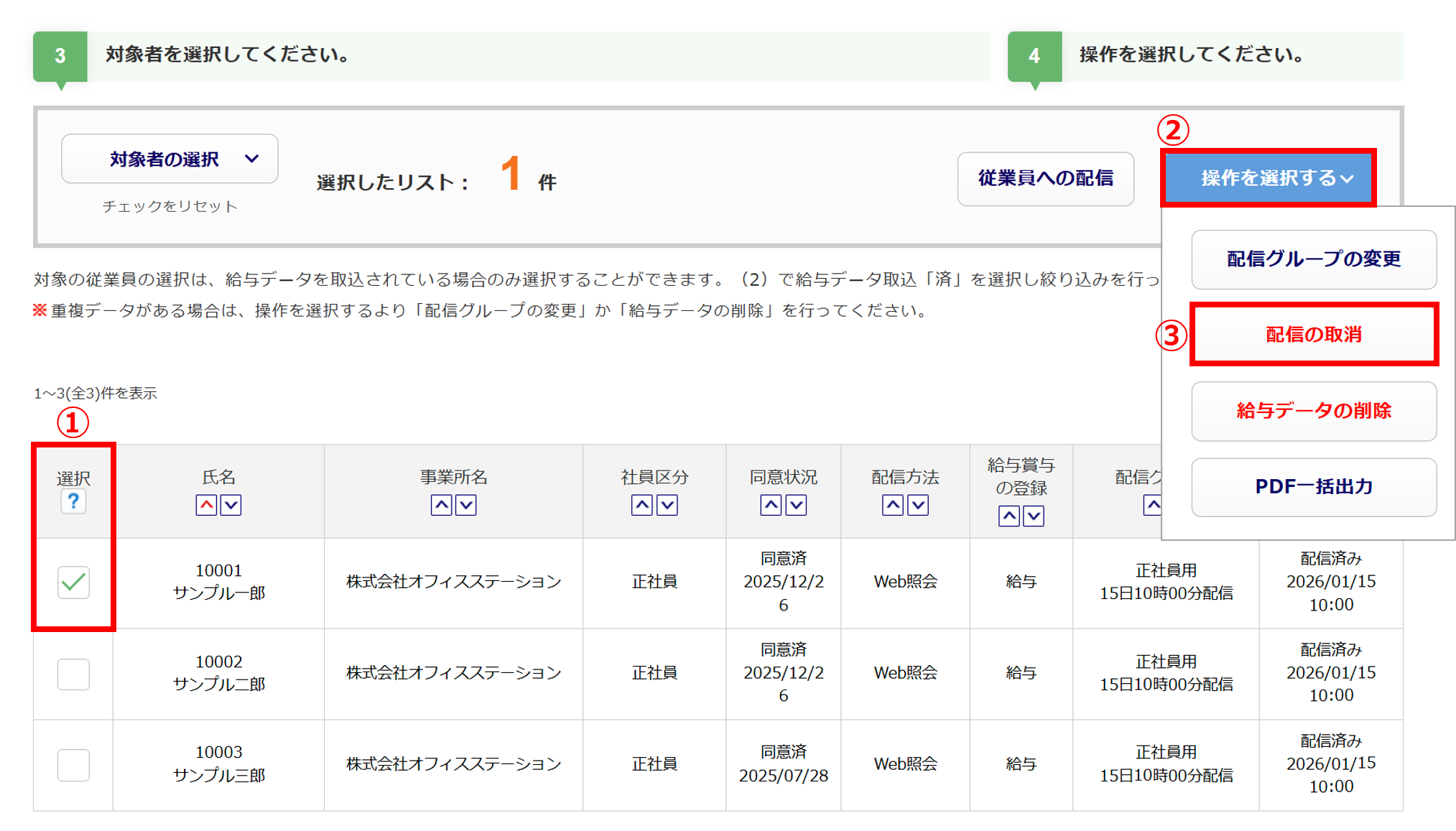Sort 給与賞与の登録 column descending arrow

[x=1033, y=516]
